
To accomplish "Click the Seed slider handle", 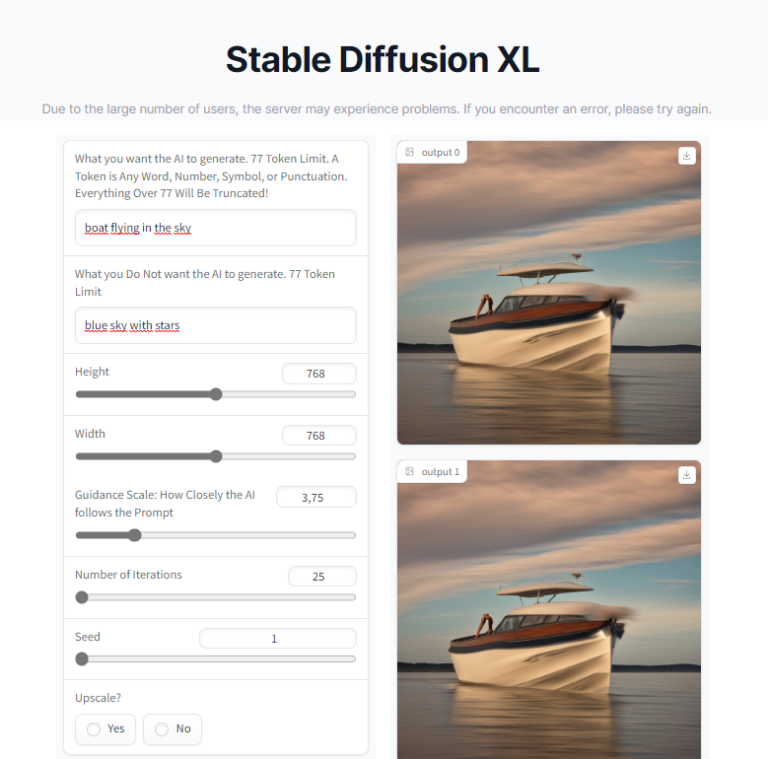I will coord(82,659).
